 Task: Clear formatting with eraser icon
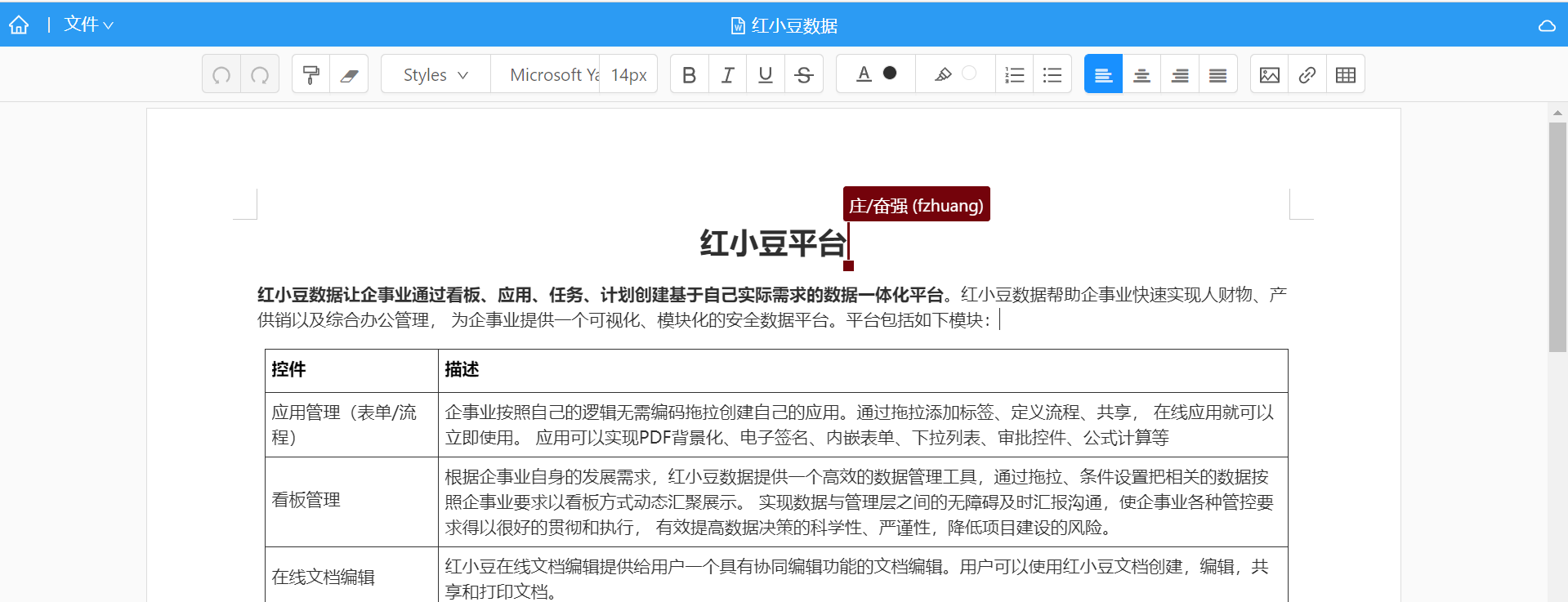tap(349, 75)
